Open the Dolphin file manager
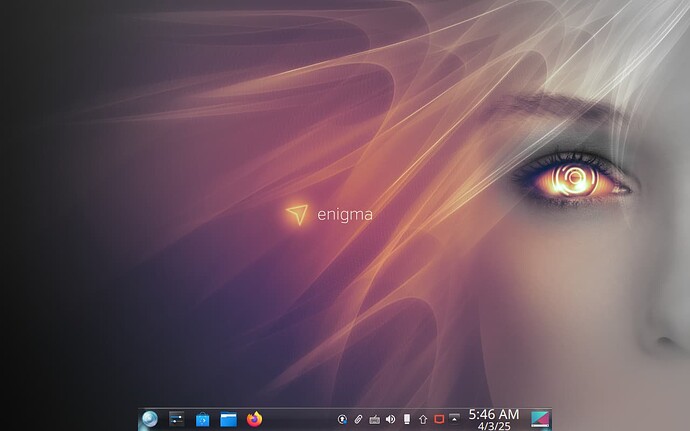Viewport: 690px width, 431px height. tap(228, 420)
